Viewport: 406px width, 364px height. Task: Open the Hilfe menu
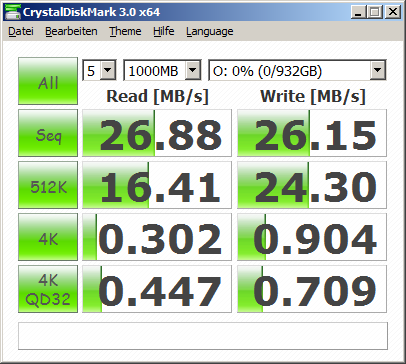[163, 31]
